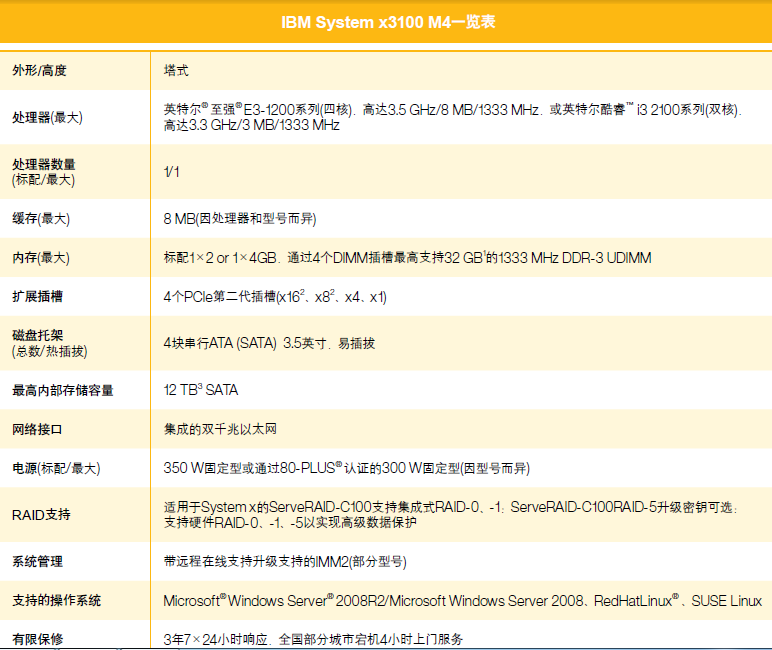Click the '350 W固定型' power value

(x=347, y=468)
